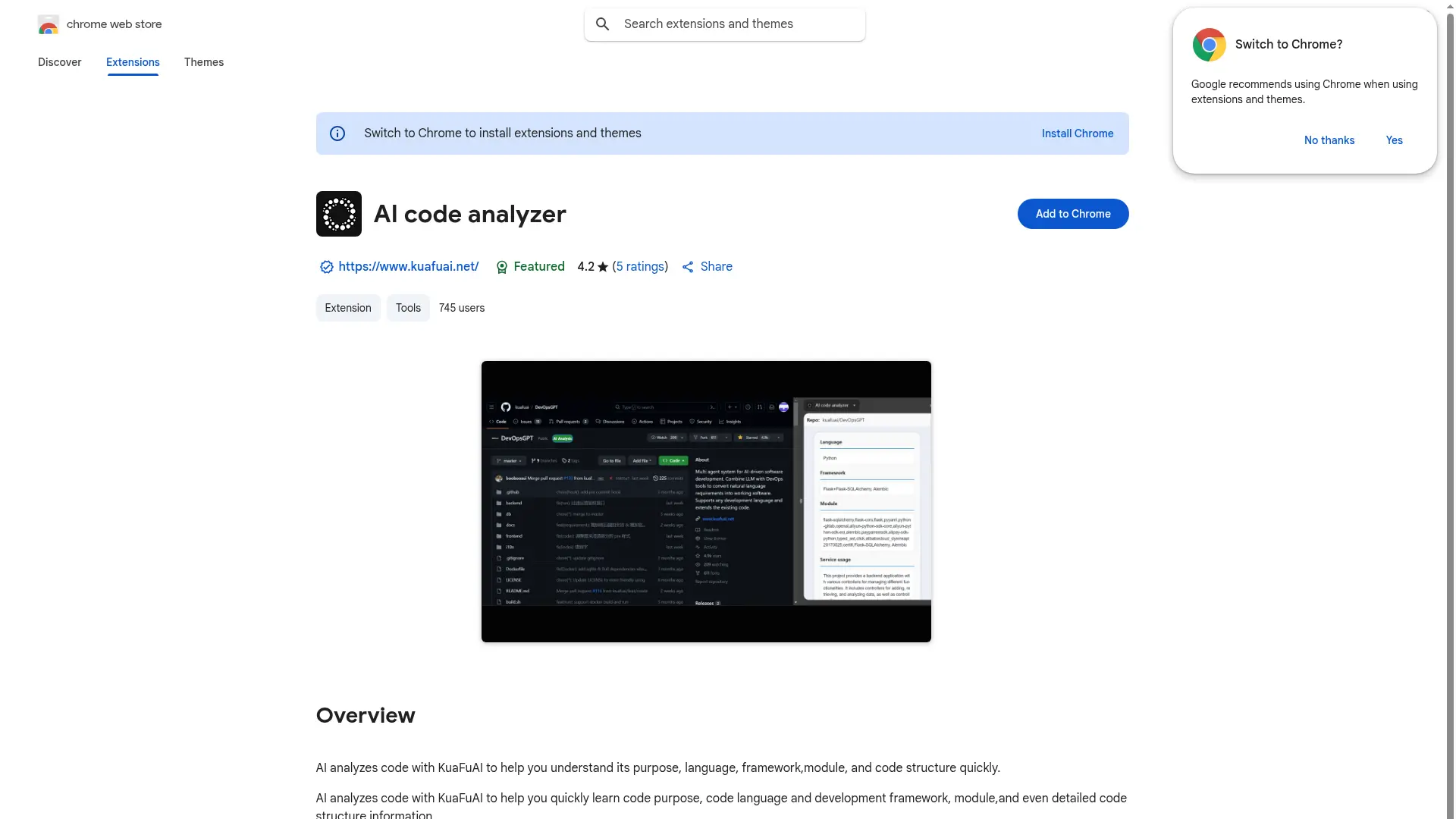Click the extension screenshot preview

tap(705, 500)
